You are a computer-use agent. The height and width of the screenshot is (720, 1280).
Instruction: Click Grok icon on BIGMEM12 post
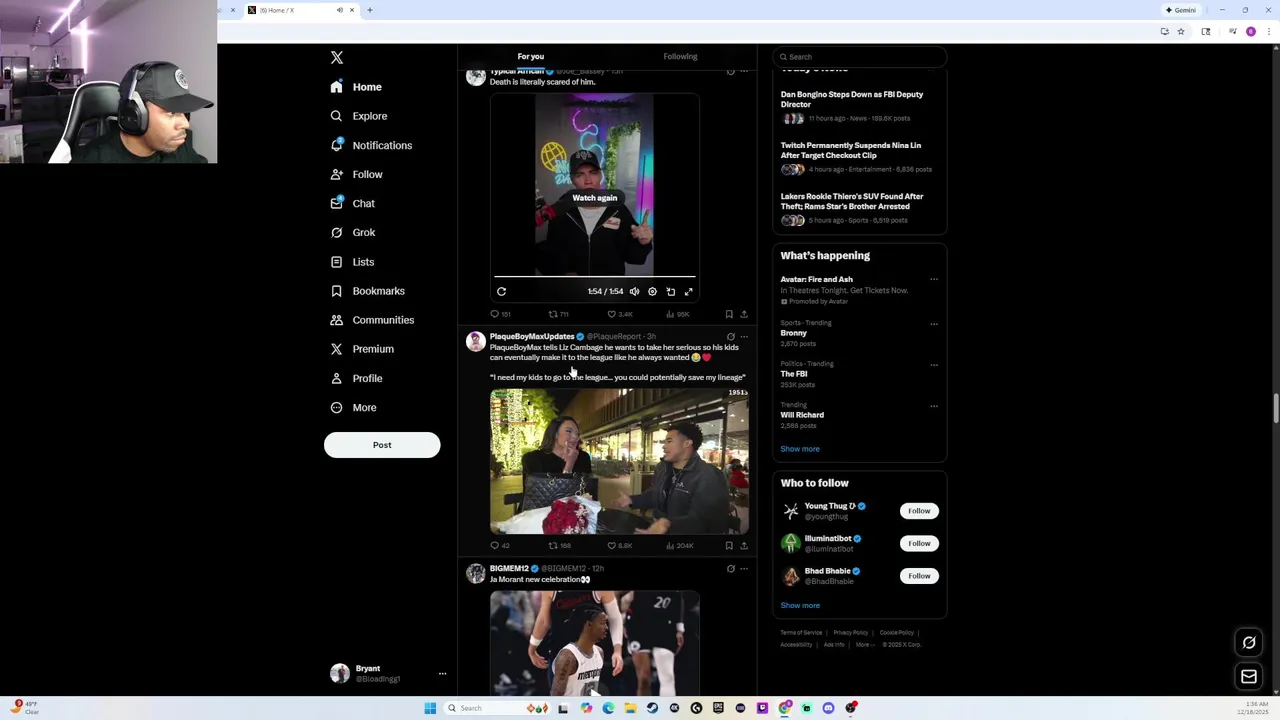point(731,569)
